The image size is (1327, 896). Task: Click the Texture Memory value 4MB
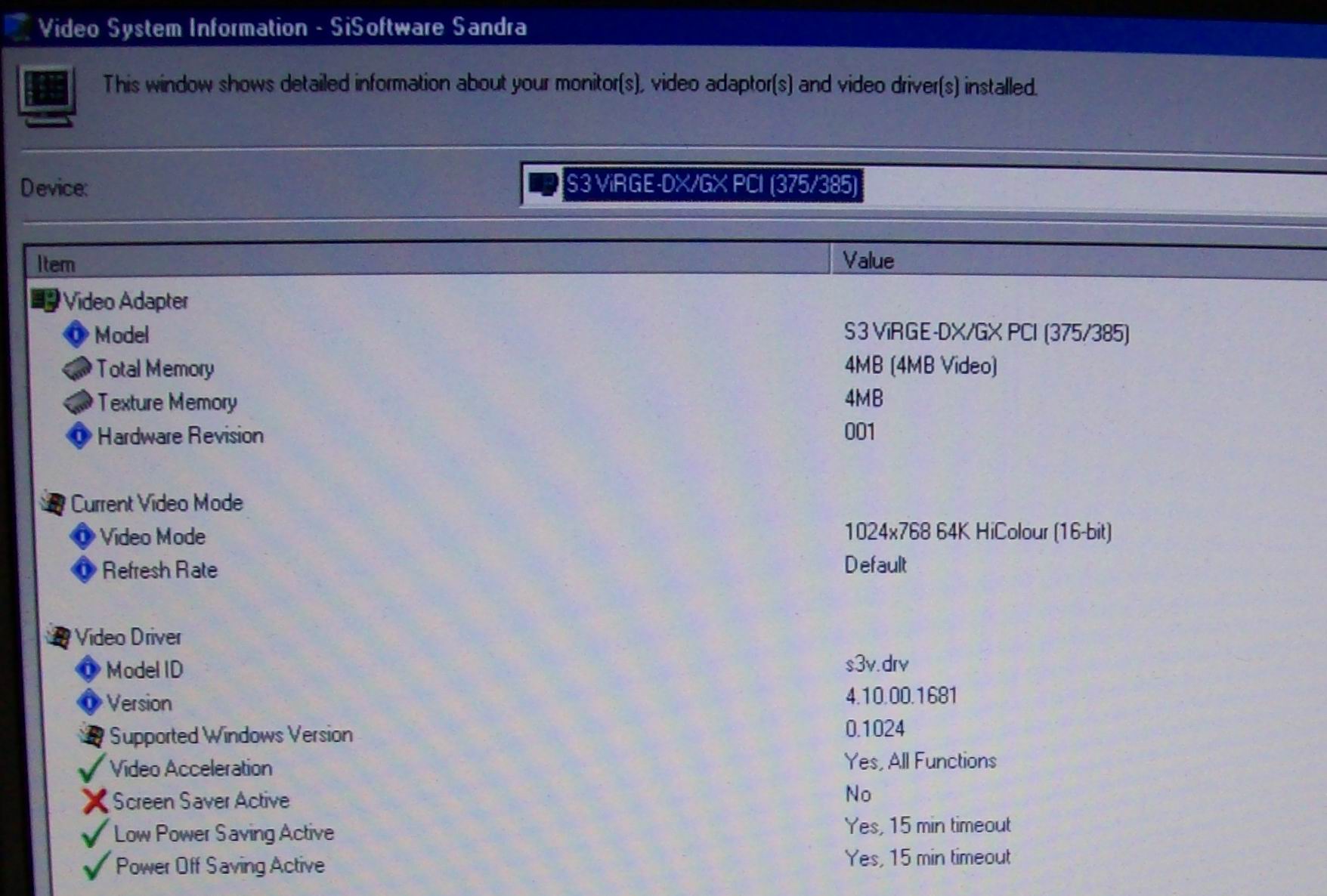(864, 398)
